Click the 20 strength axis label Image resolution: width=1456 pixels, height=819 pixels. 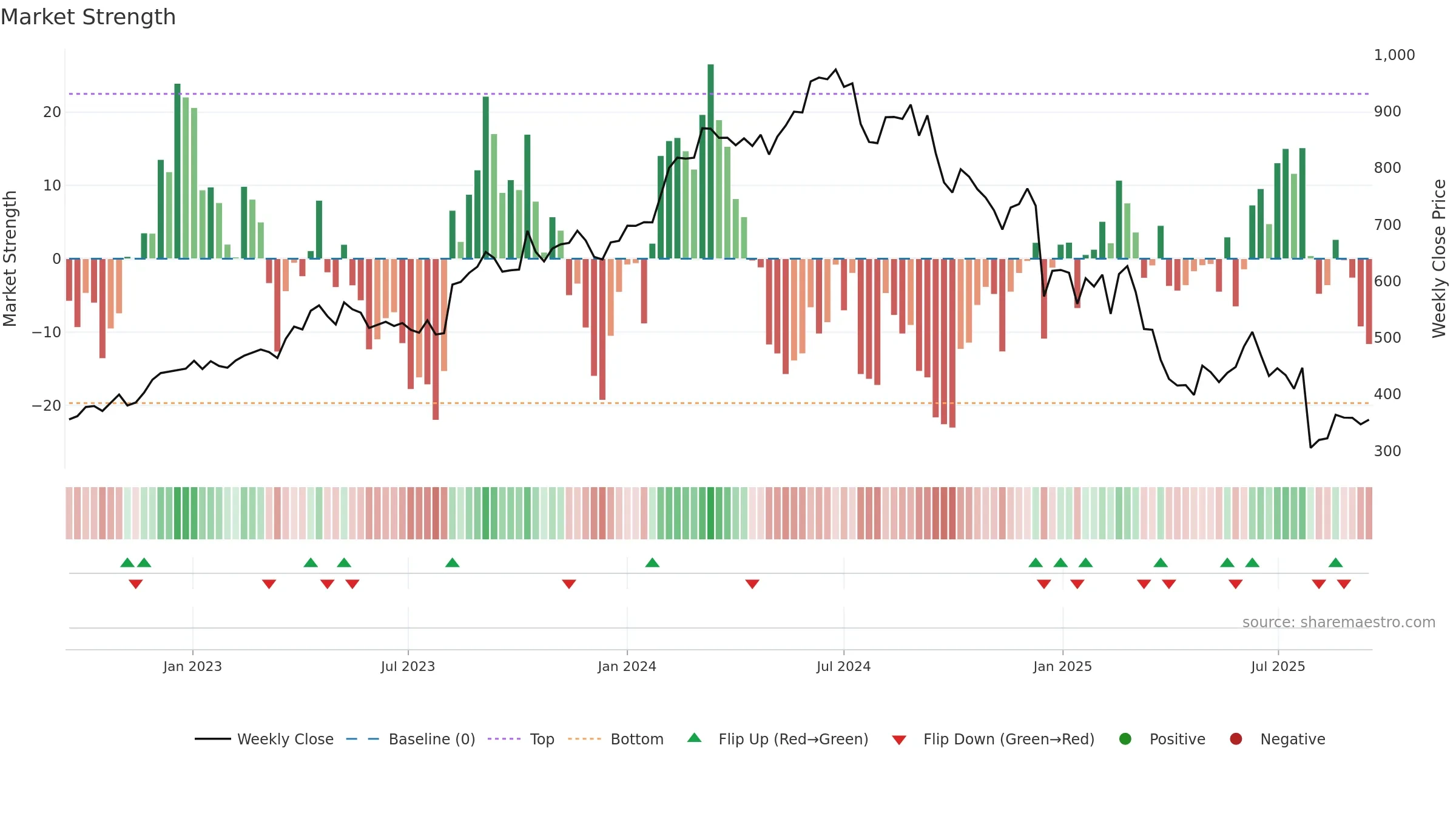pyautogui.click(x=52, y=112)
